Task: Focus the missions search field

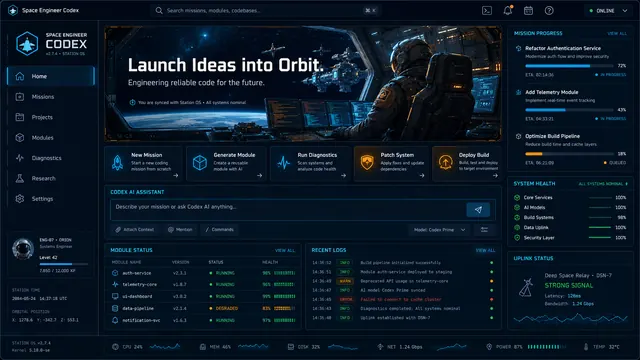Action: tap(265, 11)
